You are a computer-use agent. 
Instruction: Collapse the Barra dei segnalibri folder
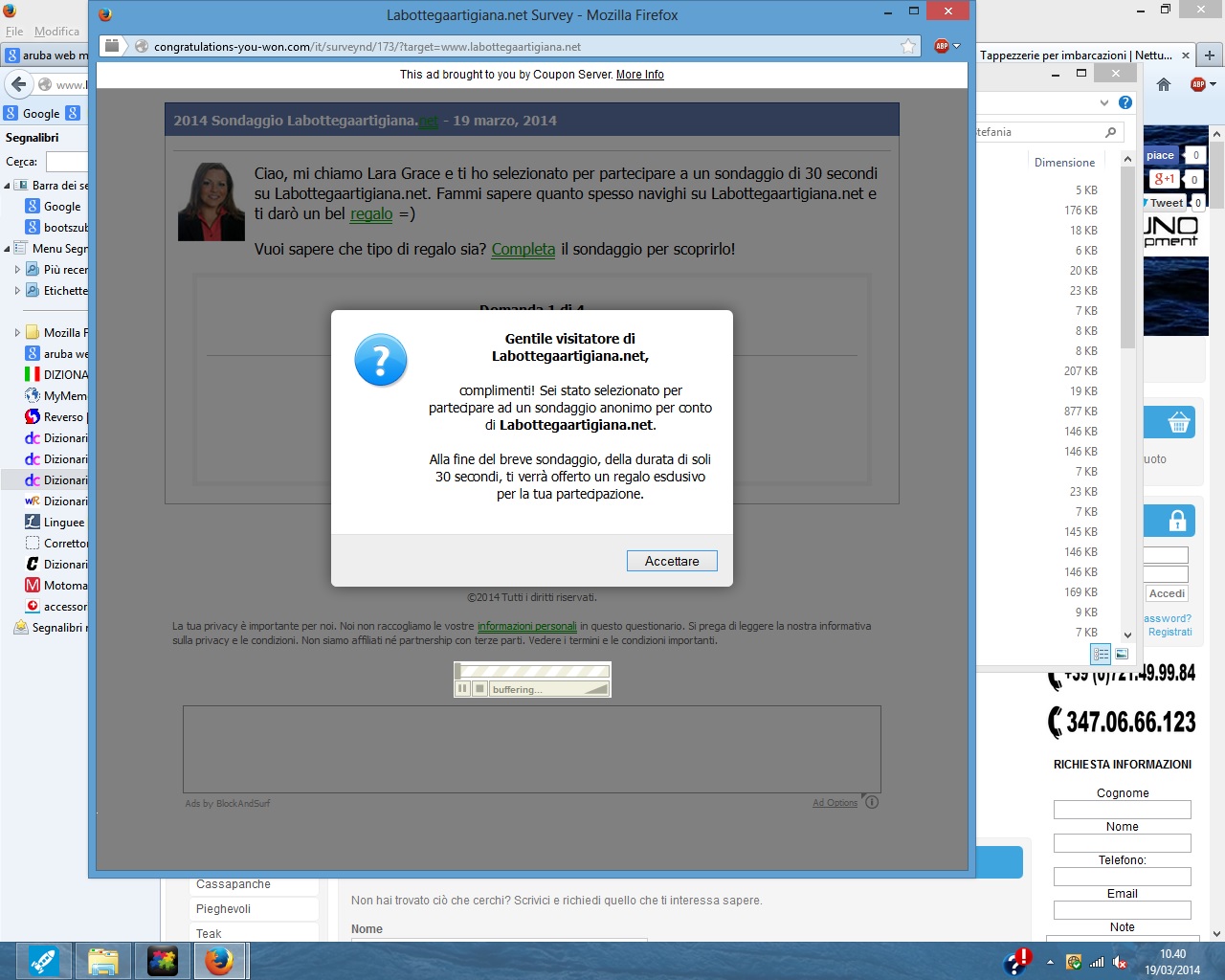click(8, 186)
